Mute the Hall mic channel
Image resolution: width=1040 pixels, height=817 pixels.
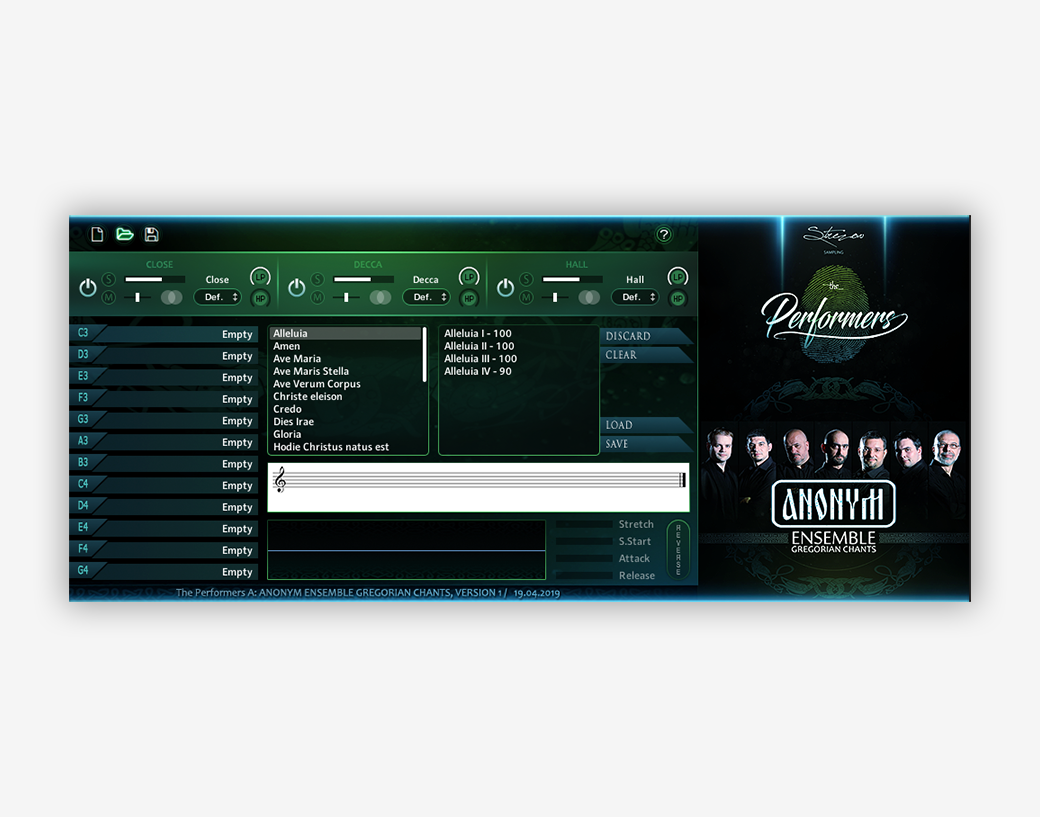527,297
